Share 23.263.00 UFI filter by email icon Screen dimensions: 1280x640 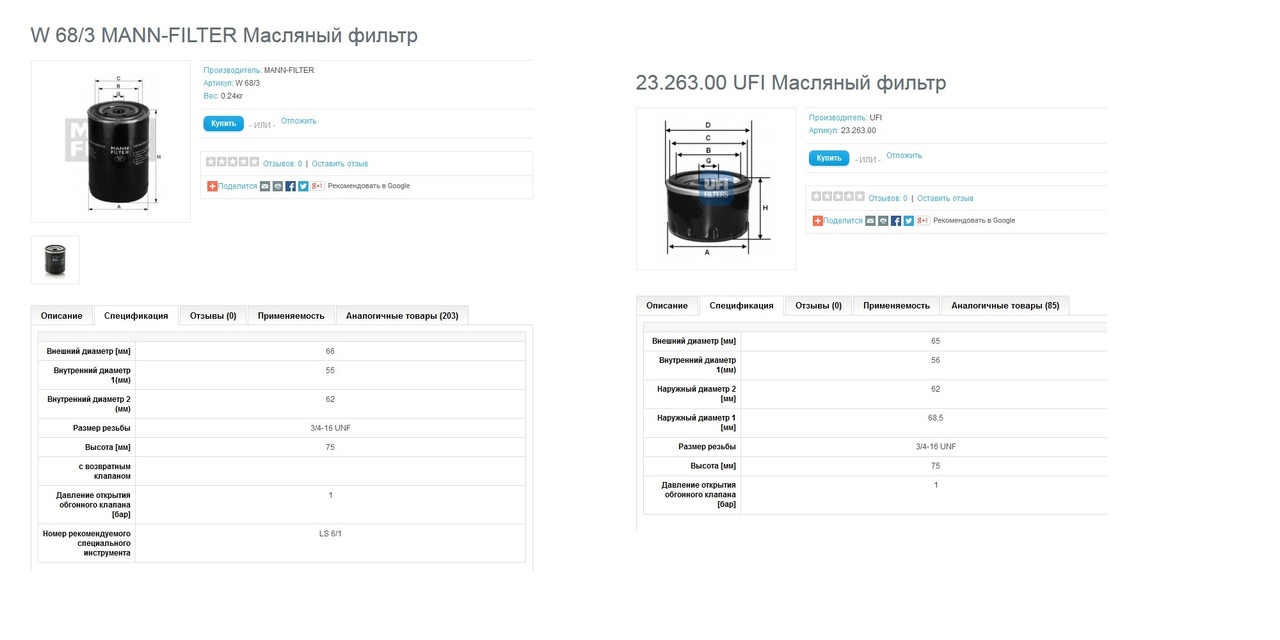(870, 221)
